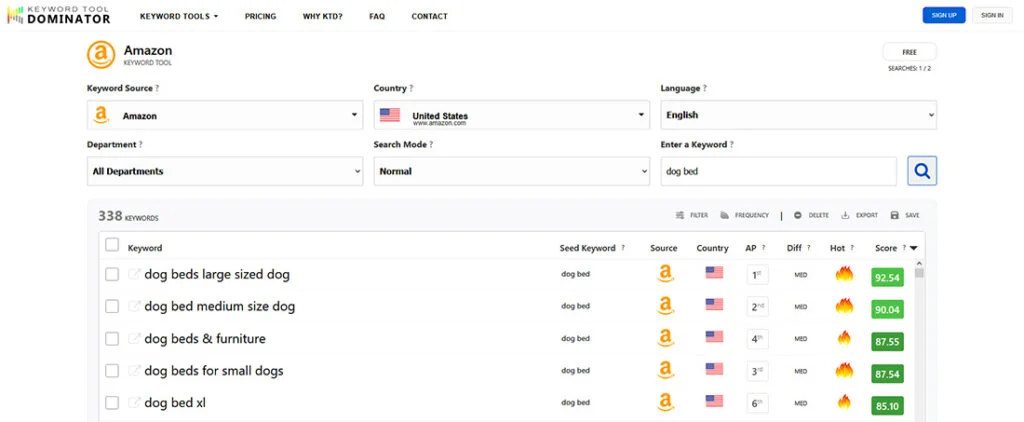Click the Diff column header

[794, 248]
